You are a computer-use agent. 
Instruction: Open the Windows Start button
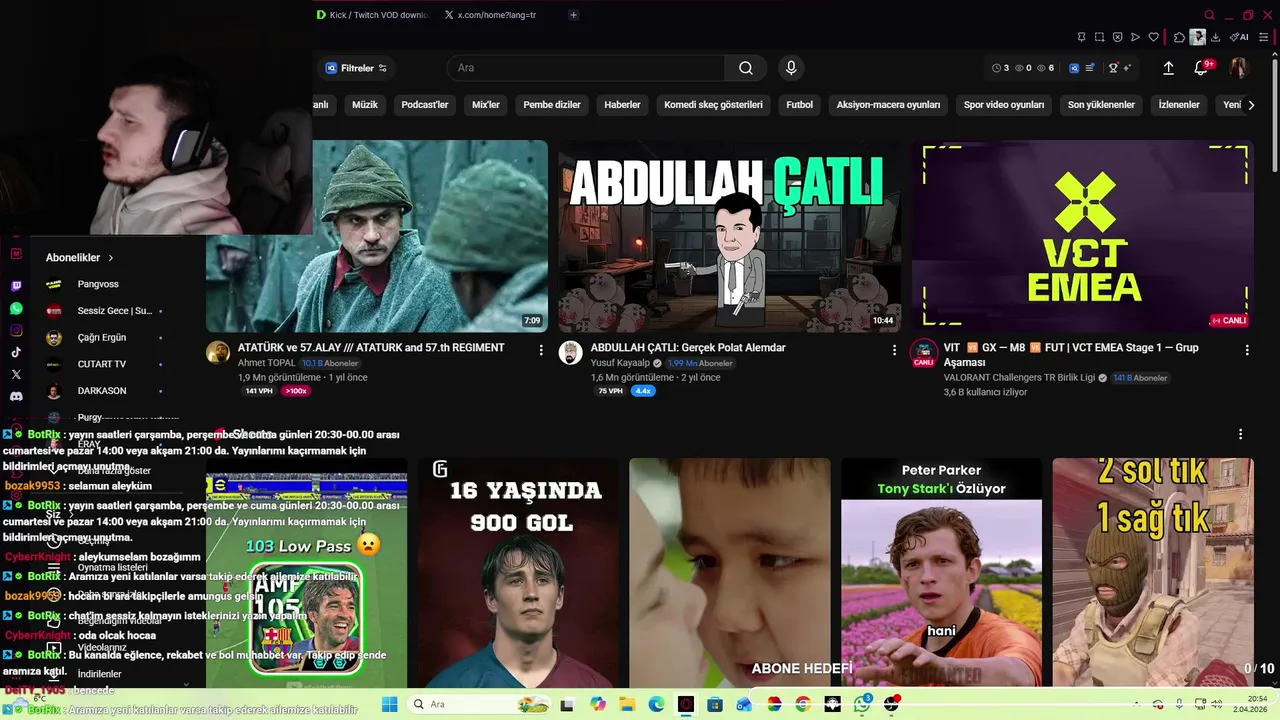pos(389,704)
